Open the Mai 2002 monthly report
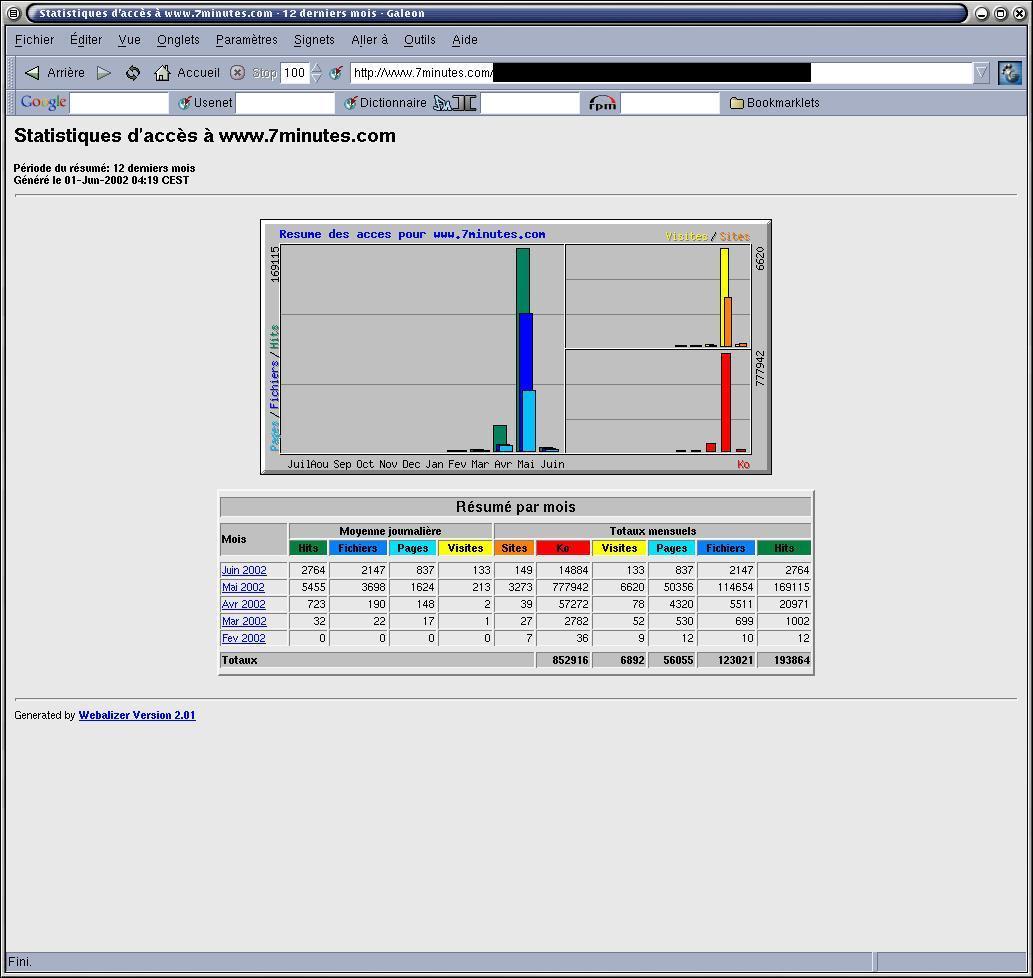The image size is (1033, 978). point(243,587)
